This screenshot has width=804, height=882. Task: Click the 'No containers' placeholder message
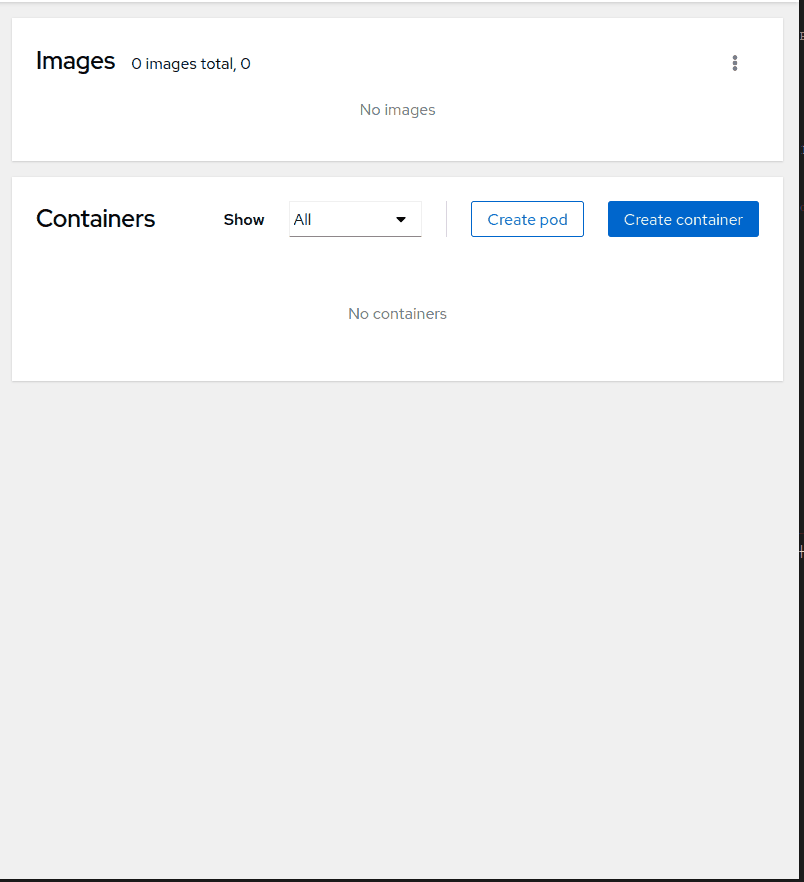[397, 314]
